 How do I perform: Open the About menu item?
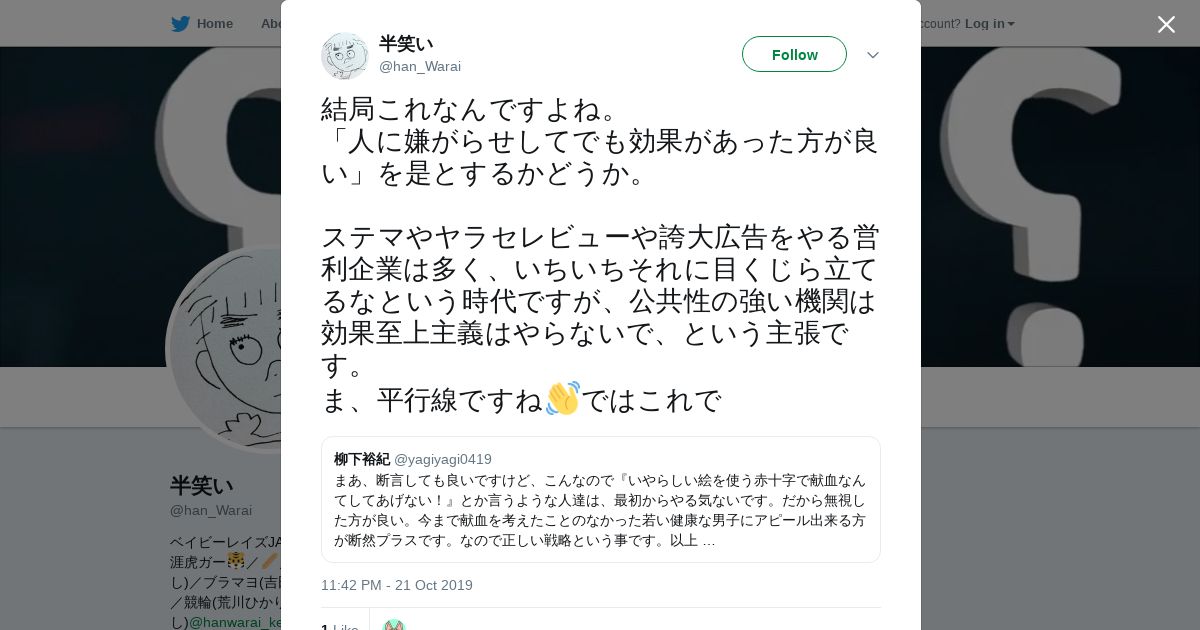click(270, 24)
